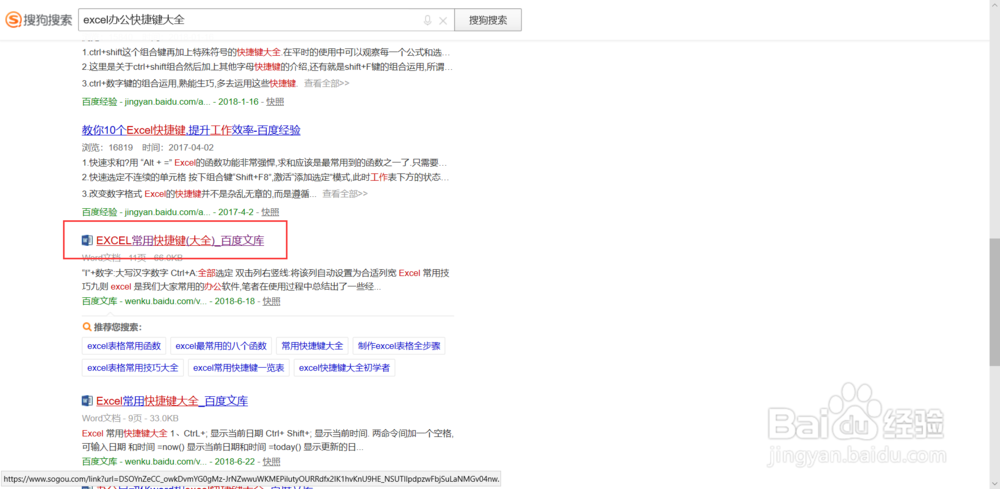
Task: Select suggested search 常用快捷键大全
Action: coord(312,346)
